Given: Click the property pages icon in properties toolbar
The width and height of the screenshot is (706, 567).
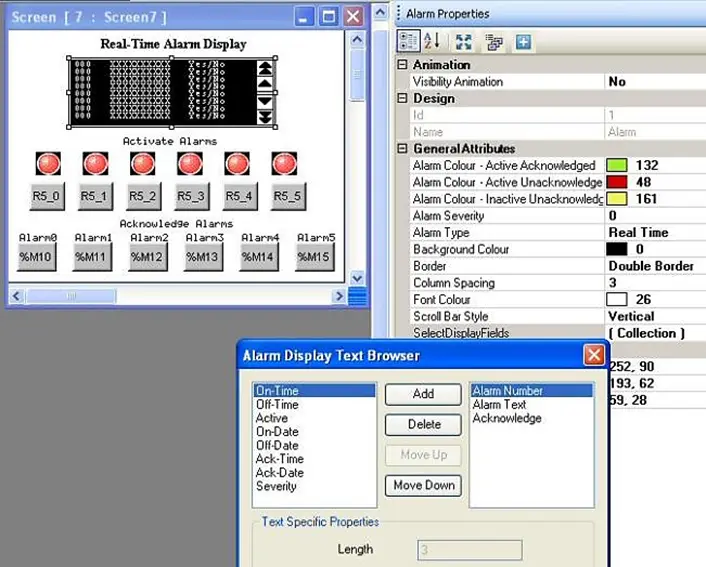Looking at the screenshot, I should [x=494, y=42].
